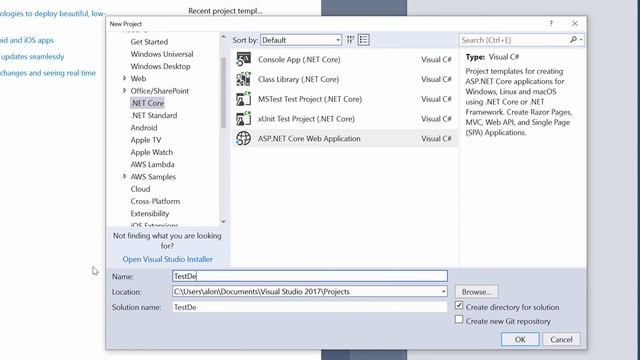Select the Apple TV category

click(146, 140)
